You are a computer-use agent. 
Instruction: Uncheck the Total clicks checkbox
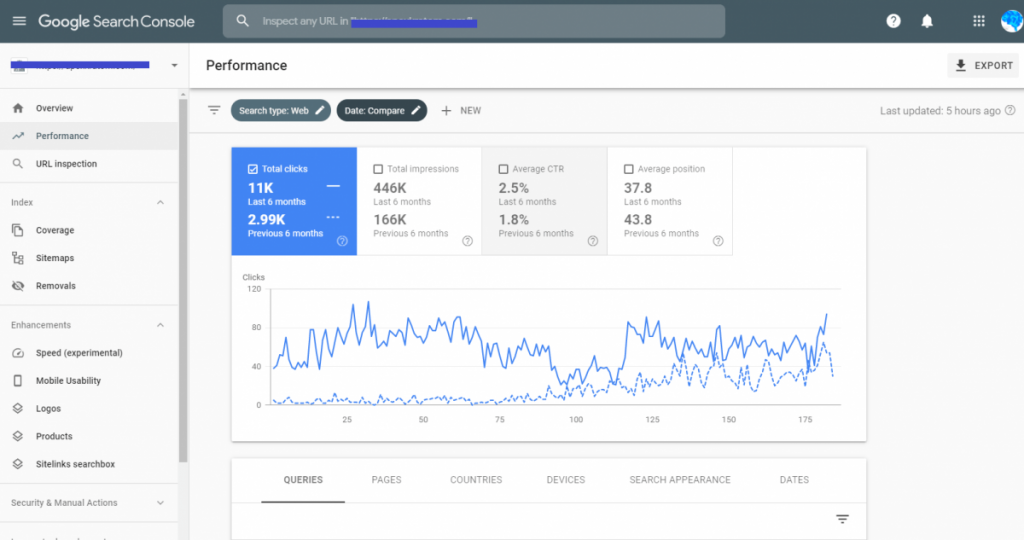[x=253, y=169]
